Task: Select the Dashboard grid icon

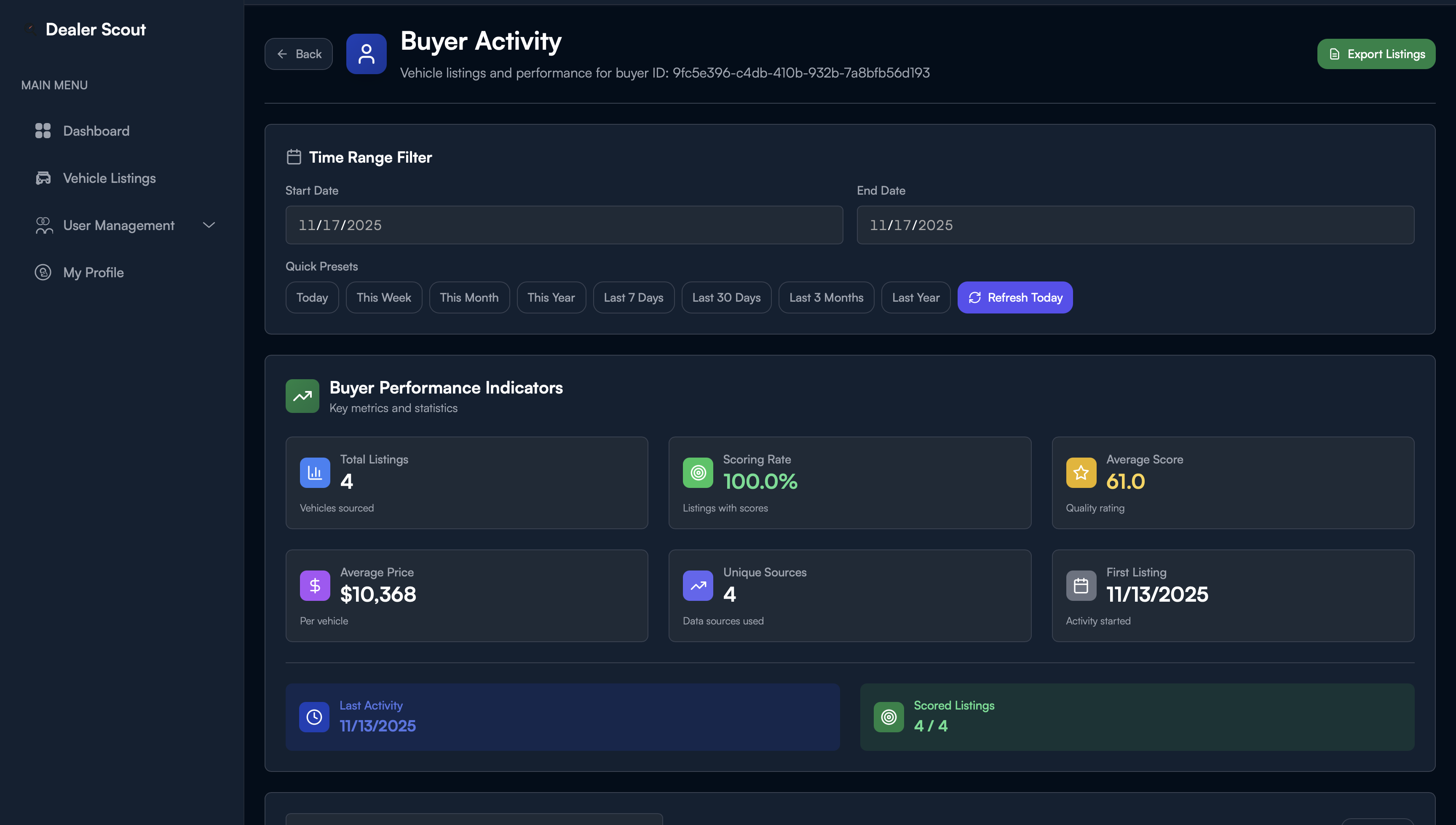Action: 43,130
